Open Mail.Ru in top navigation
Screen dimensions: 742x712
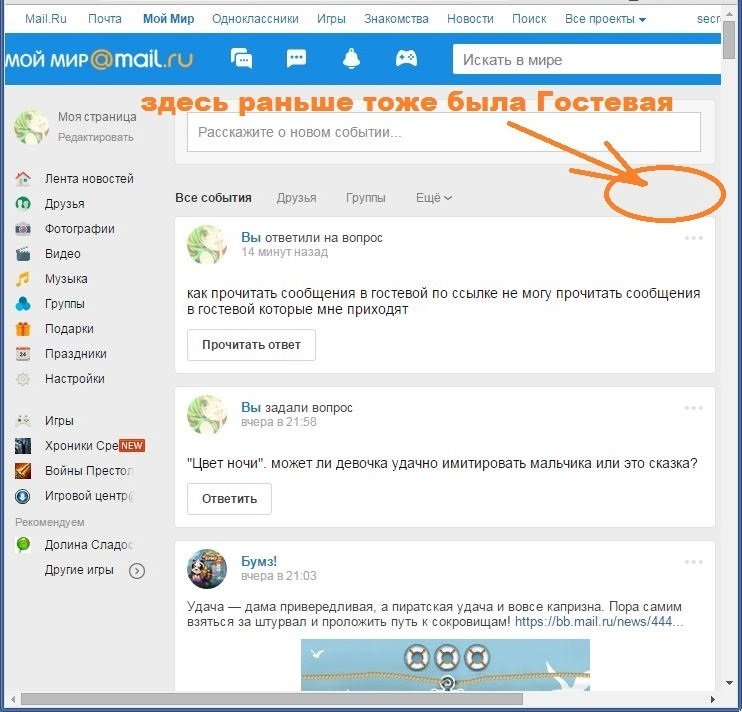(45, 19)
